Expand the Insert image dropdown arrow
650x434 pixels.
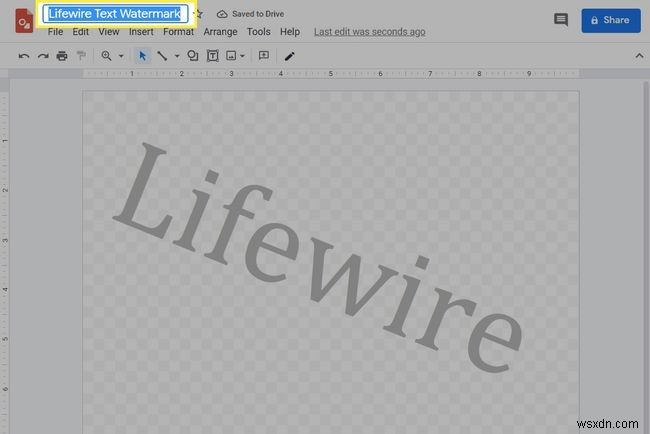243,56
